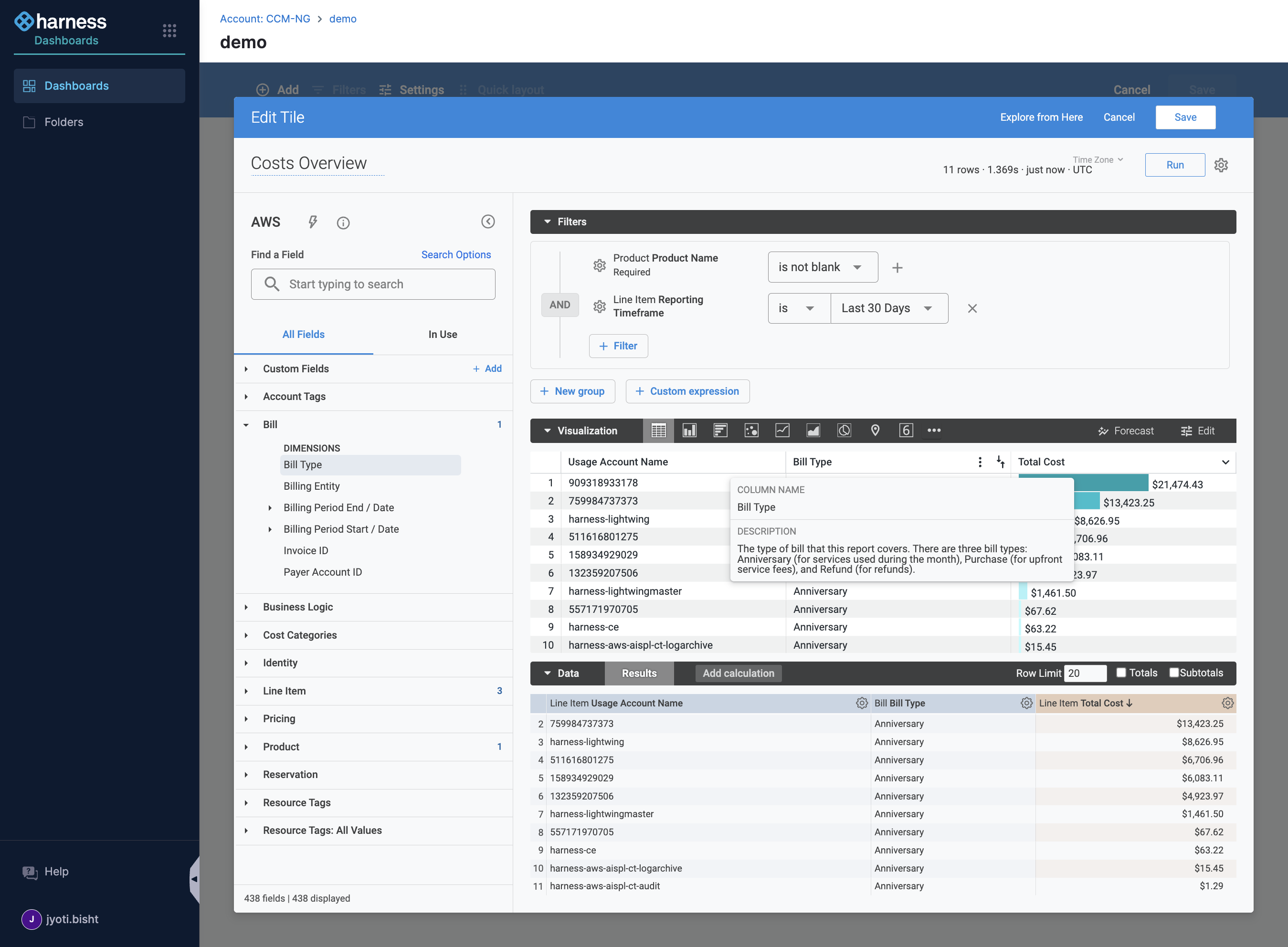Expand the Account Tags group
1288x947 pixels.
[246, 397]
